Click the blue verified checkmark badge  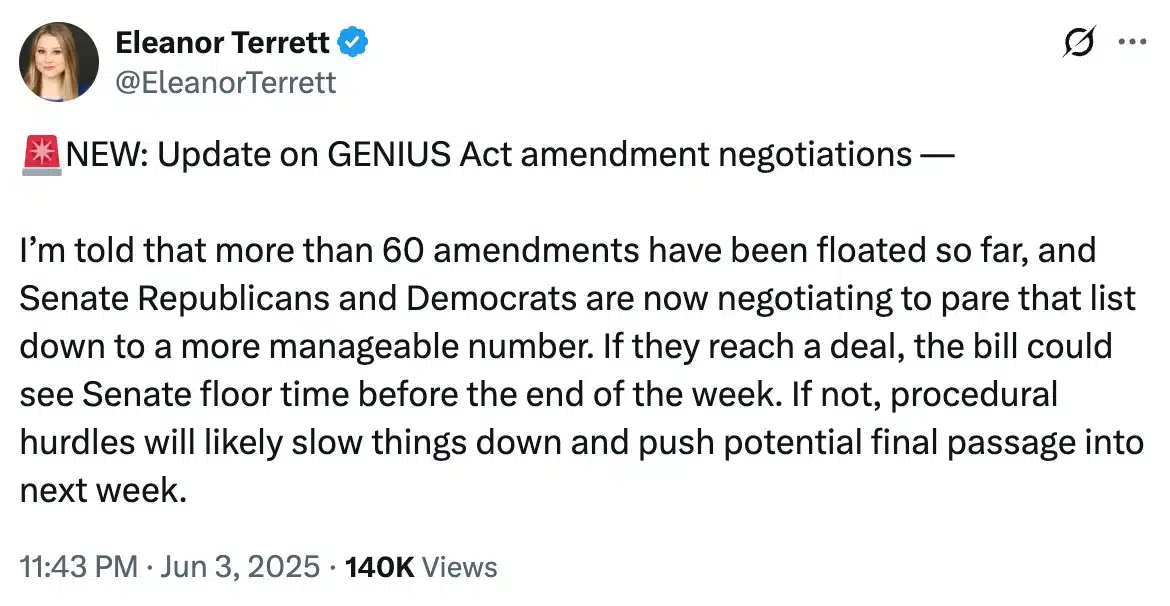[x=353, y=43]
